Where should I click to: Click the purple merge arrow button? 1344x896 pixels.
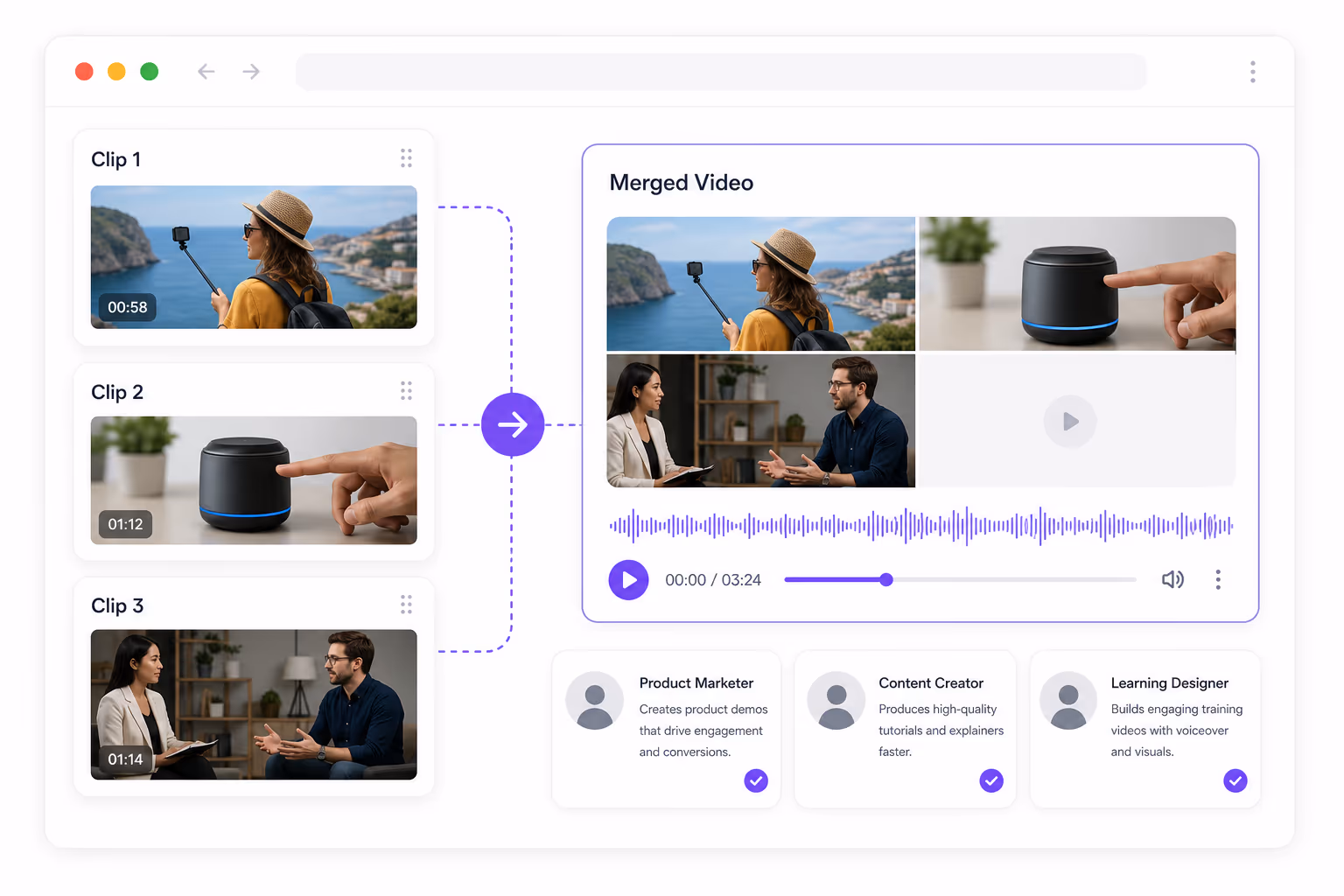513,424
